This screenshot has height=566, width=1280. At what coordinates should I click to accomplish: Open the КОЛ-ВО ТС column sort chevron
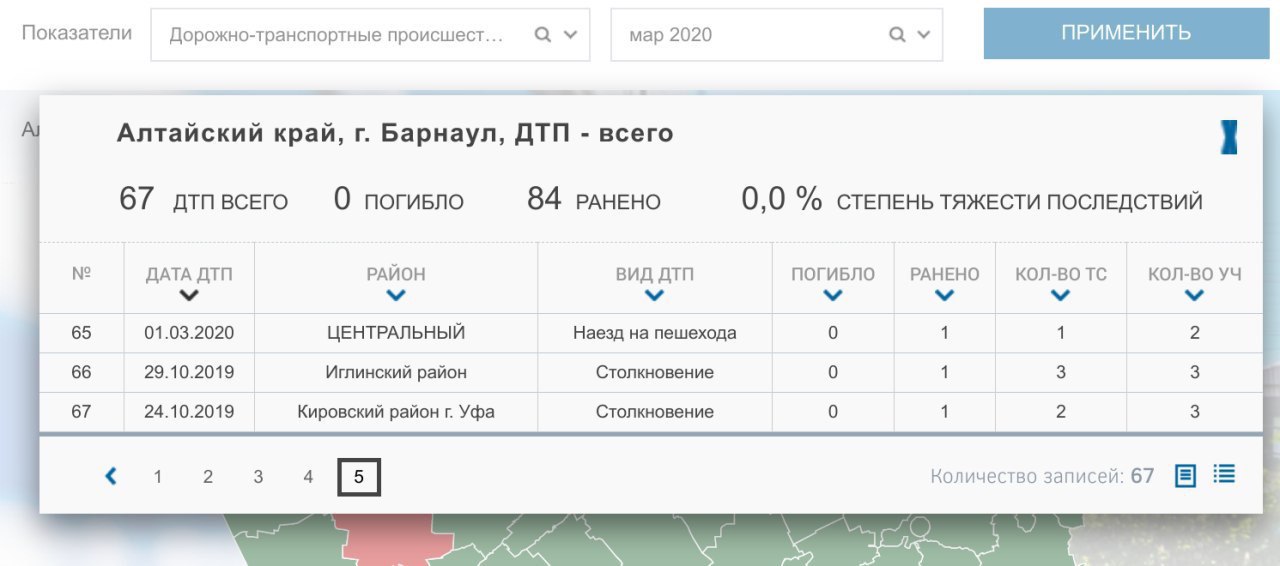[1061, 295]
